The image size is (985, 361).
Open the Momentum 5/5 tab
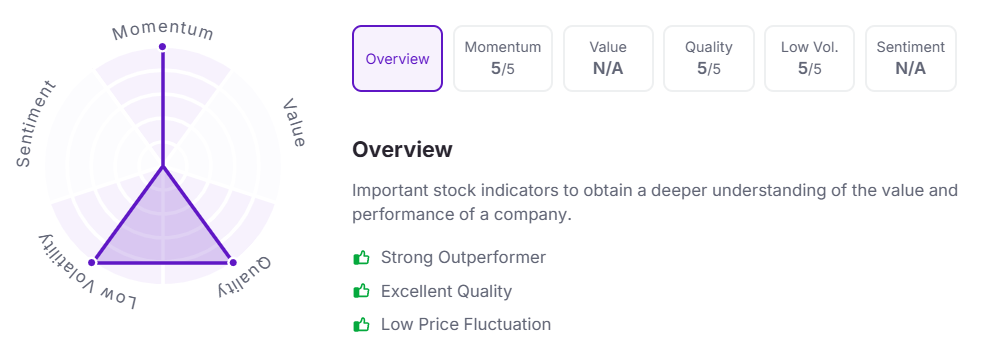[503, 58]
